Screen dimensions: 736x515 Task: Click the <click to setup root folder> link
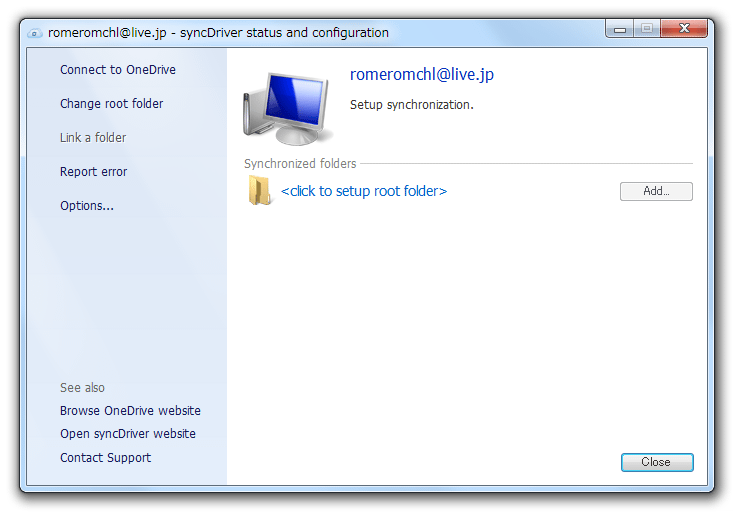click(364, 191)
